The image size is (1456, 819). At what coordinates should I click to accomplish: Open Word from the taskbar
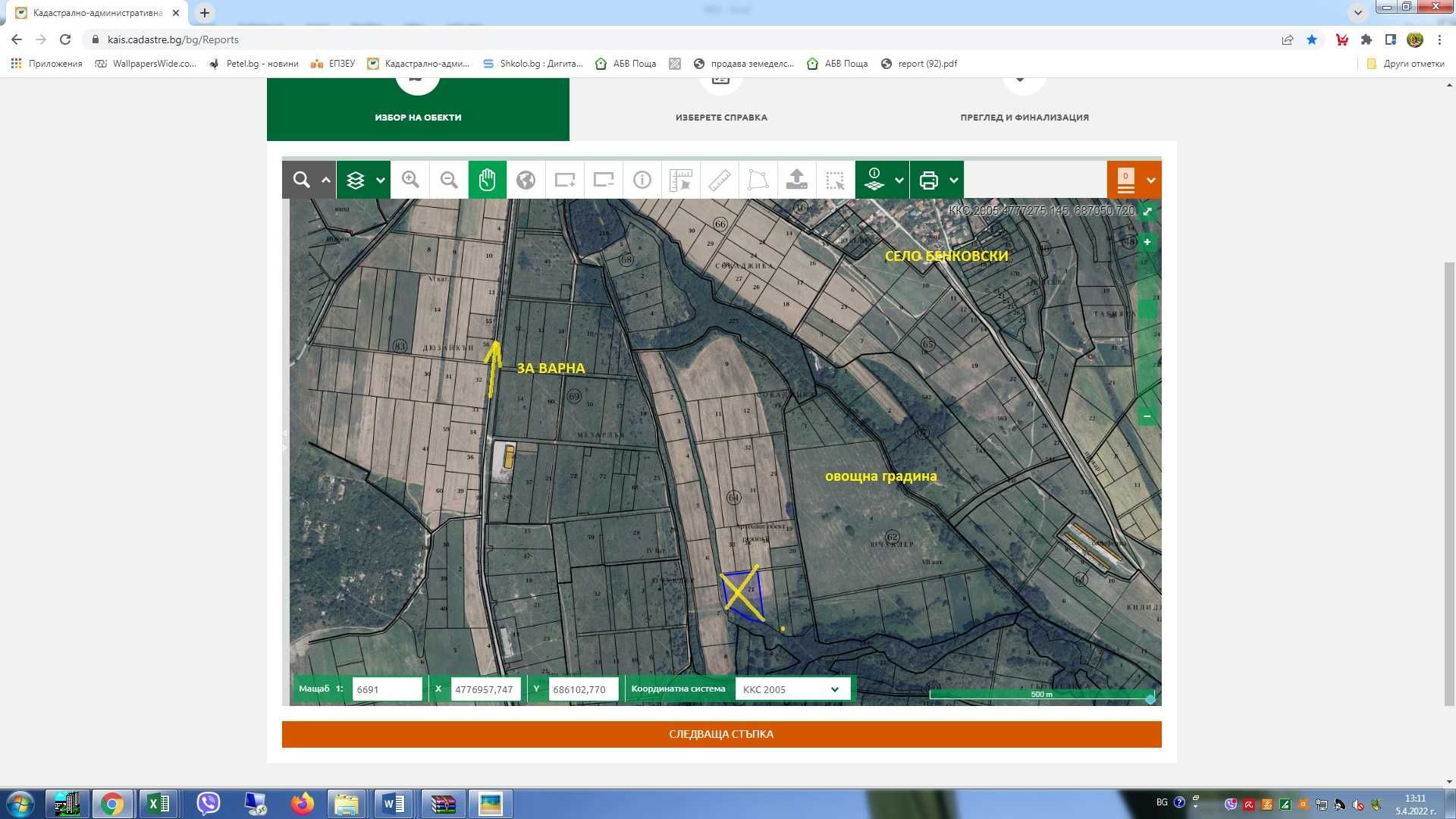click(394, 804)
